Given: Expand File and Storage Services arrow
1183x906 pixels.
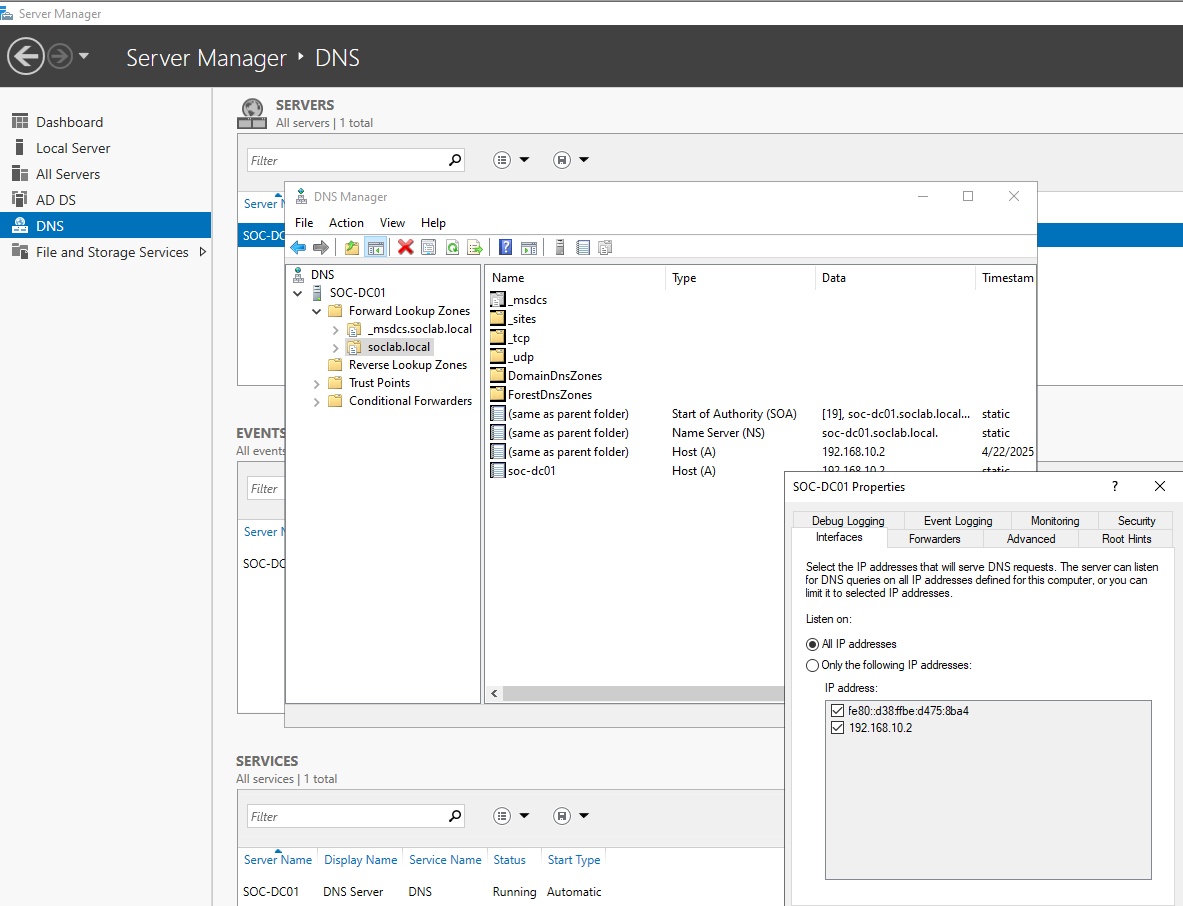Looking at the screenshot, I should [x=202, y=252].
